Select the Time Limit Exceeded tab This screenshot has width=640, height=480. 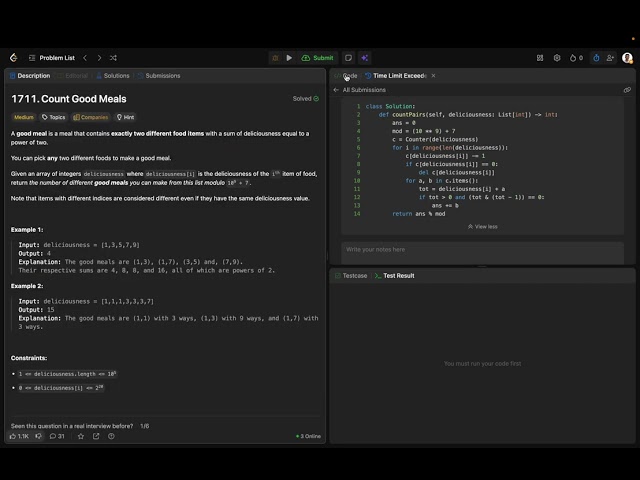click(396, 76)
